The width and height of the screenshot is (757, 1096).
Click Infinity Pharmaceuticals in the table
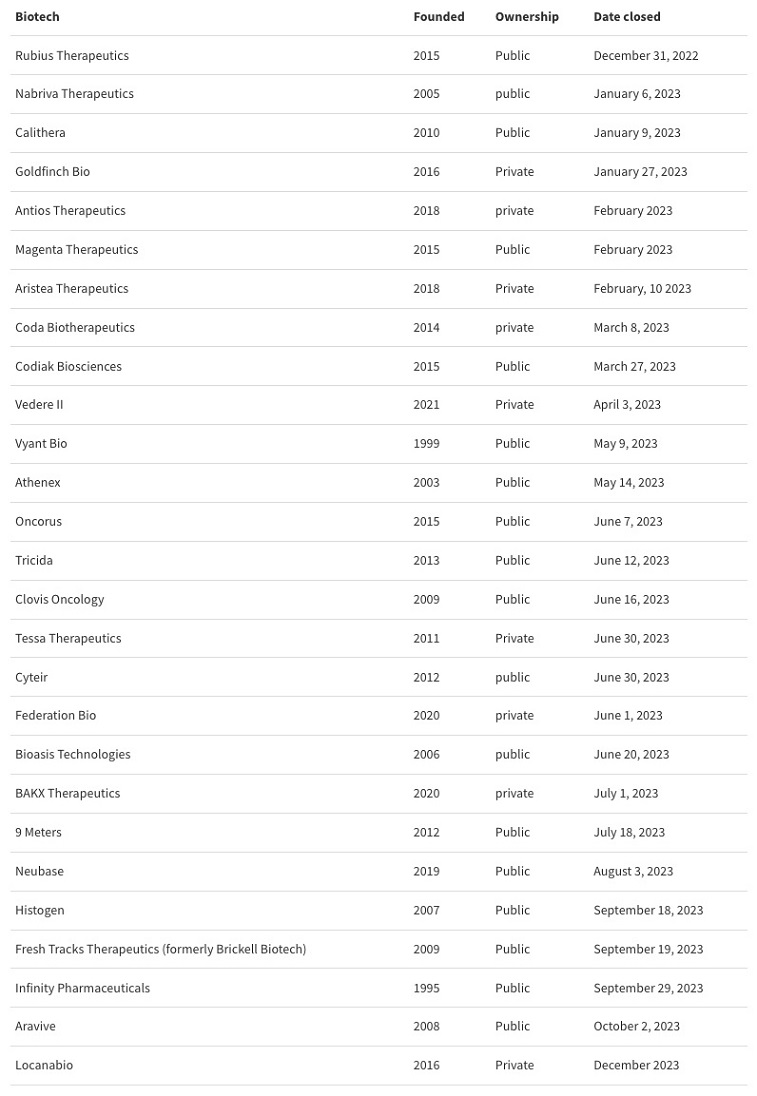[82, 988]
